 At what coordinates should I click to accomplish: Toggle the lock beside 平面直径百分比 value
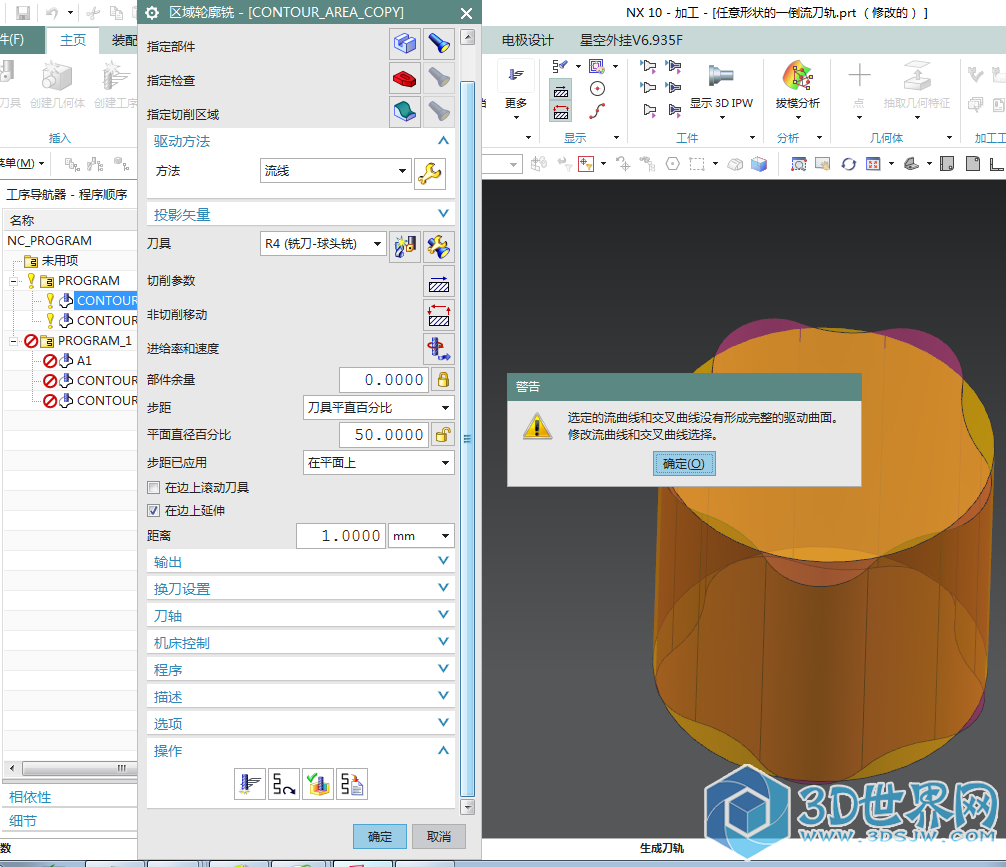443,435
